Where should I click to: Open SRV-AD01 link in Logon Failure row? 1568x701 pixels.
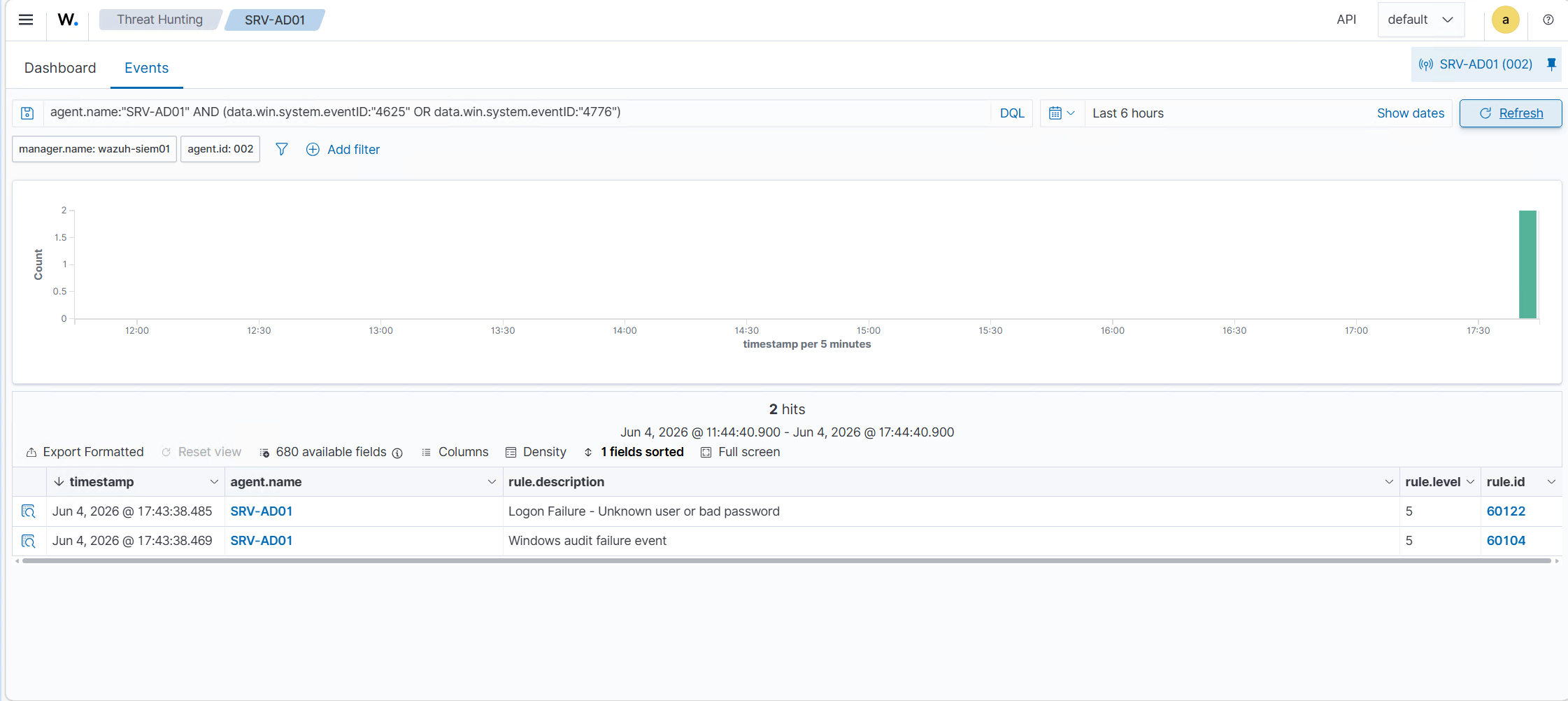(262, 511)
